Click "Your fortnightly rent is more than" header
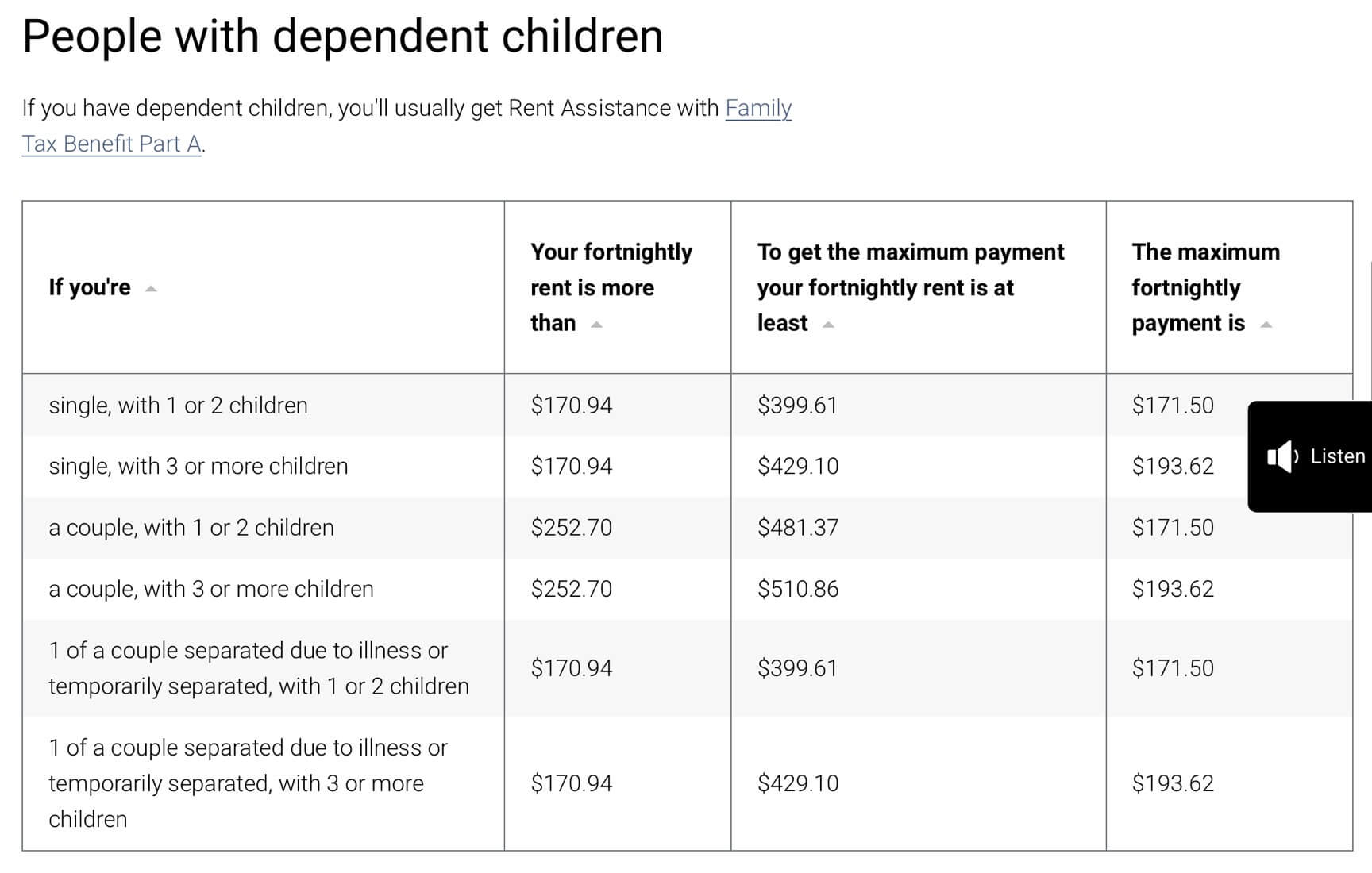 pos(611,287)
